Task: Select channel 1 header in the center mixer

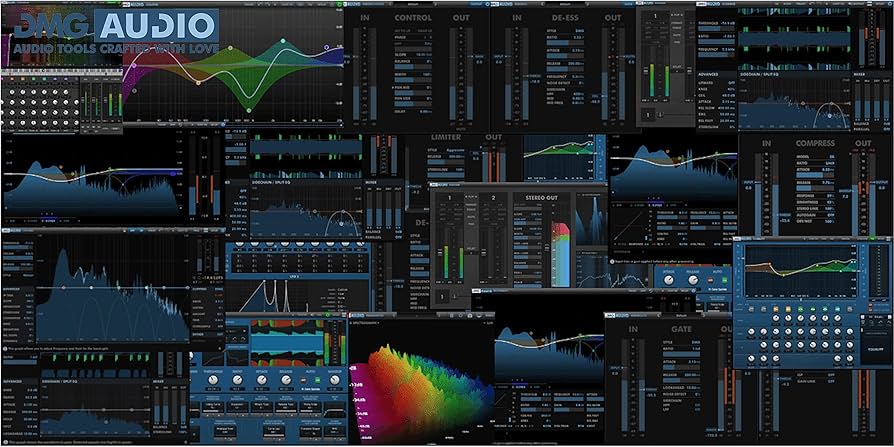Action: (450, 198)
